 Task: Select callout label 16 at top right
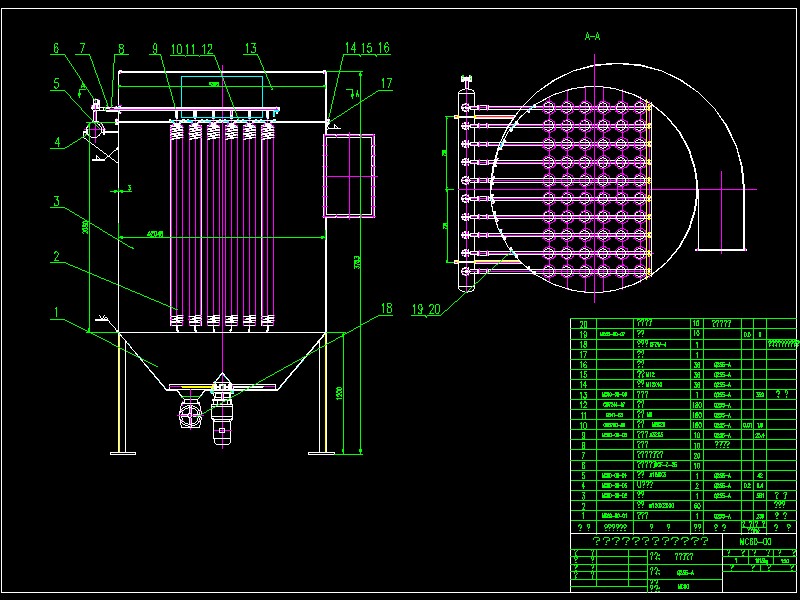[x=384, y=47]
